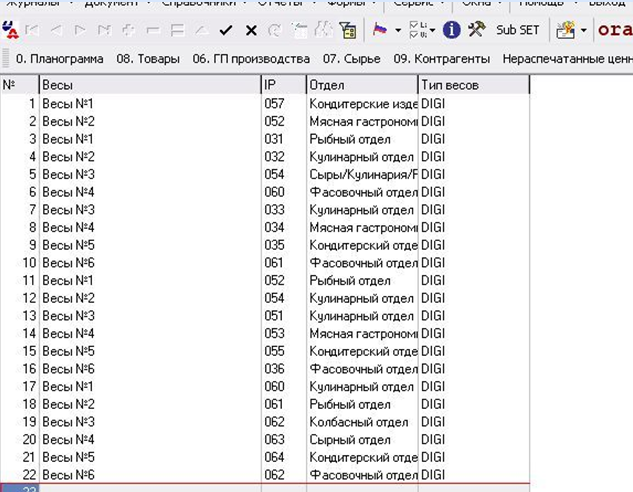The image size is (633, 492).
Task: Sort by the 'Весы' column header
Action: click(150, 85)
